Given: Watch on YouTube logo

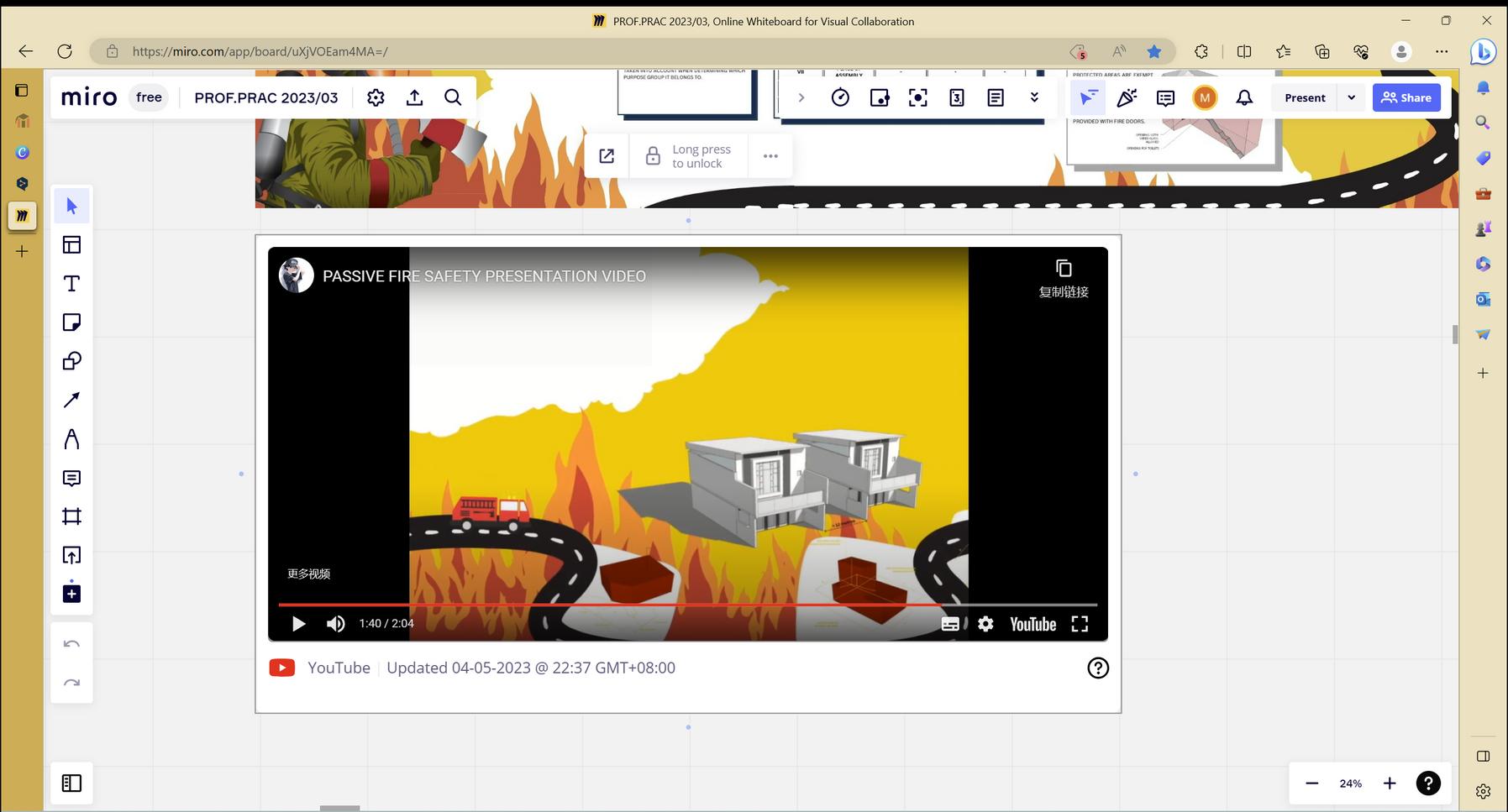Looking at the screenshot, I should click(1032, 624).
